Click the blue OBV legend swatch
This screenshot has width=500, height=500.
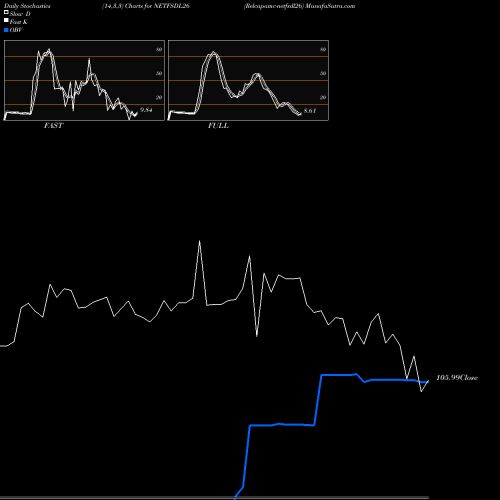click(6, 30)
